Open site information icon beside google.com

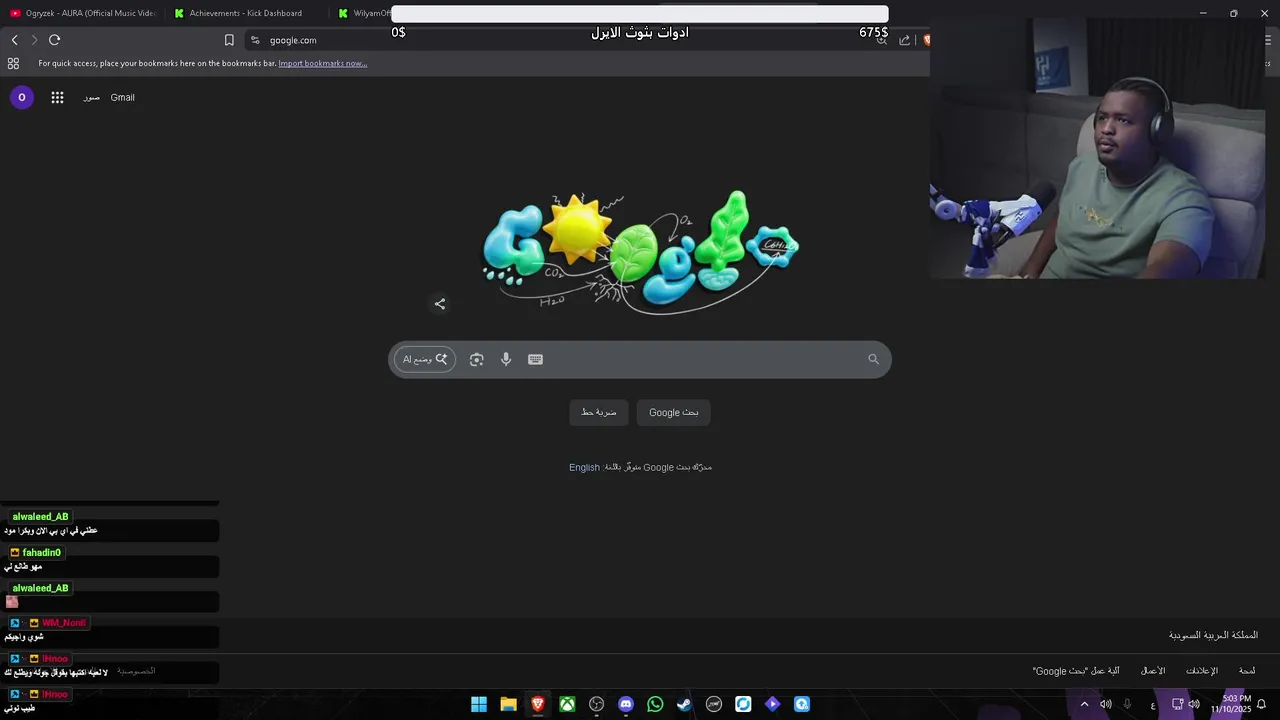pyautogui.click(x=255, y=40)
